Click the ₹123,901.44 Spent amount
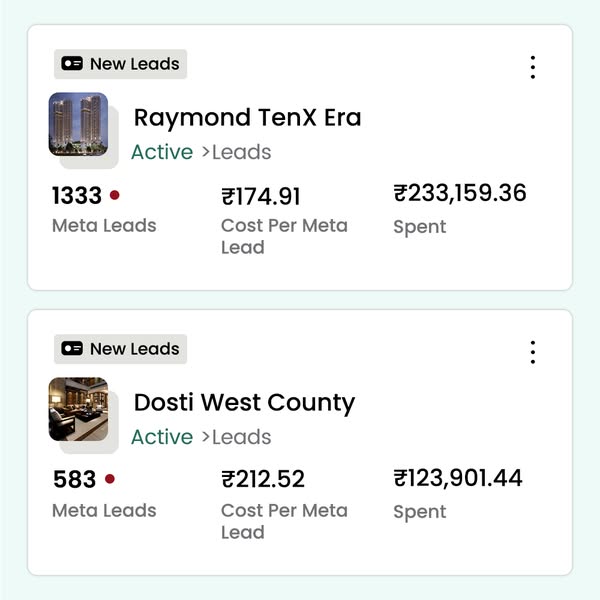The width and height of the screenshot is (600, 600). (x=458, y=478)
